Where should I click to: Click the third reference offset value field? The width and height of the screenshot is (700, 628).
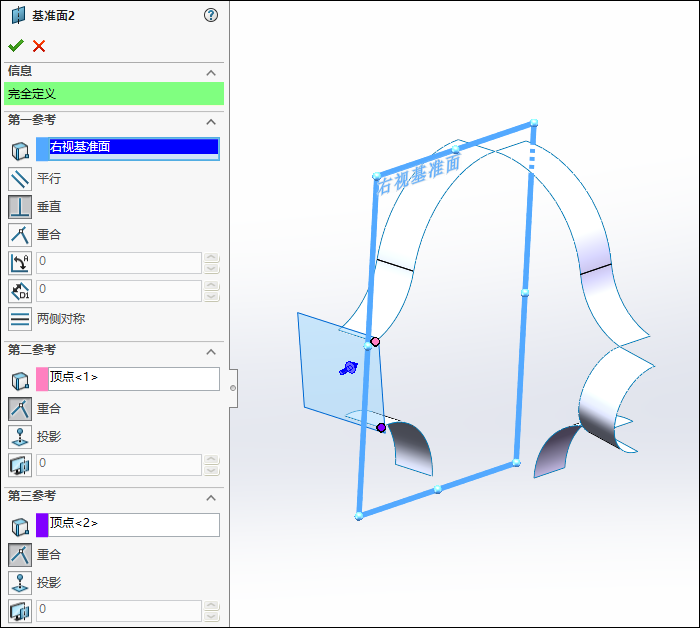[119, 611]
